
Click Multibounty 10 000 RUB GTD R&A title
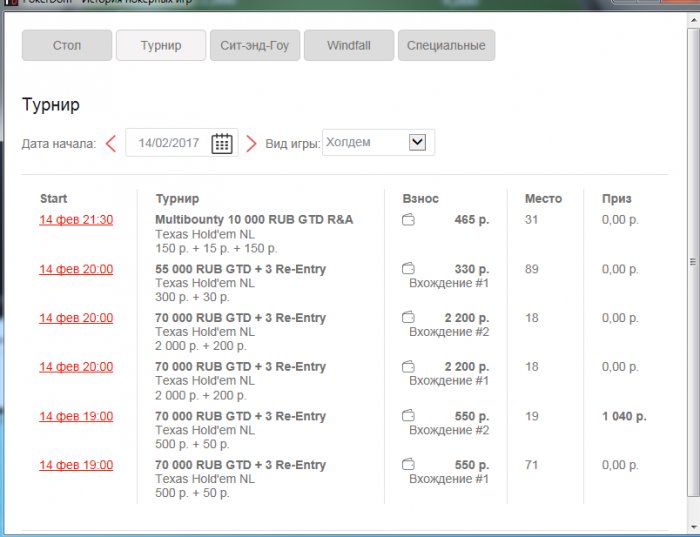coord(254,220)
